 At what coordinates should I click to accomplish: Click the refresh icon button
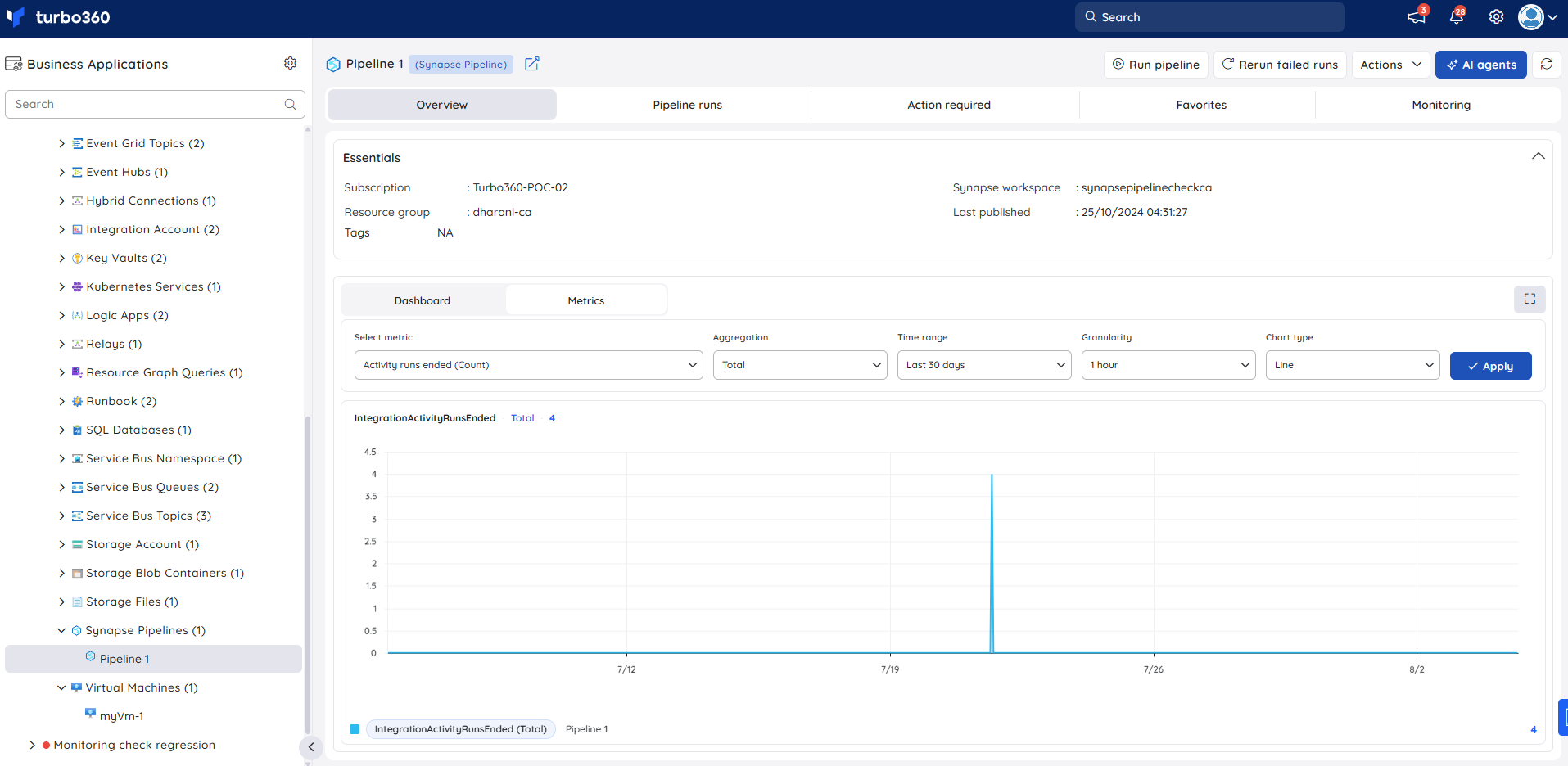[x=1547, y=65]
